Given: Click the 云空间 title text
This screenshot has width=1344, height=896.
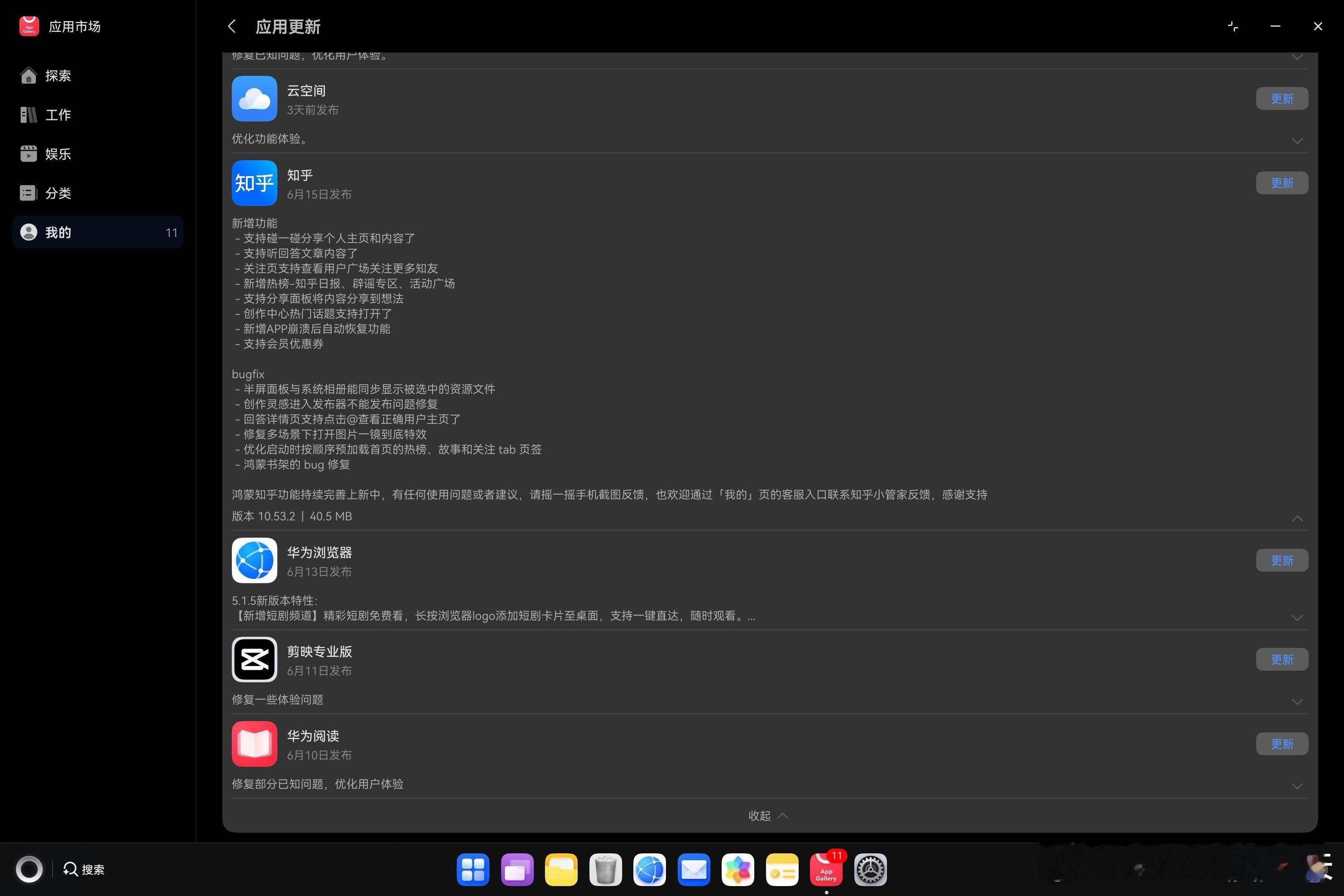Looking at the screenshot, I should tap(306, 90).
